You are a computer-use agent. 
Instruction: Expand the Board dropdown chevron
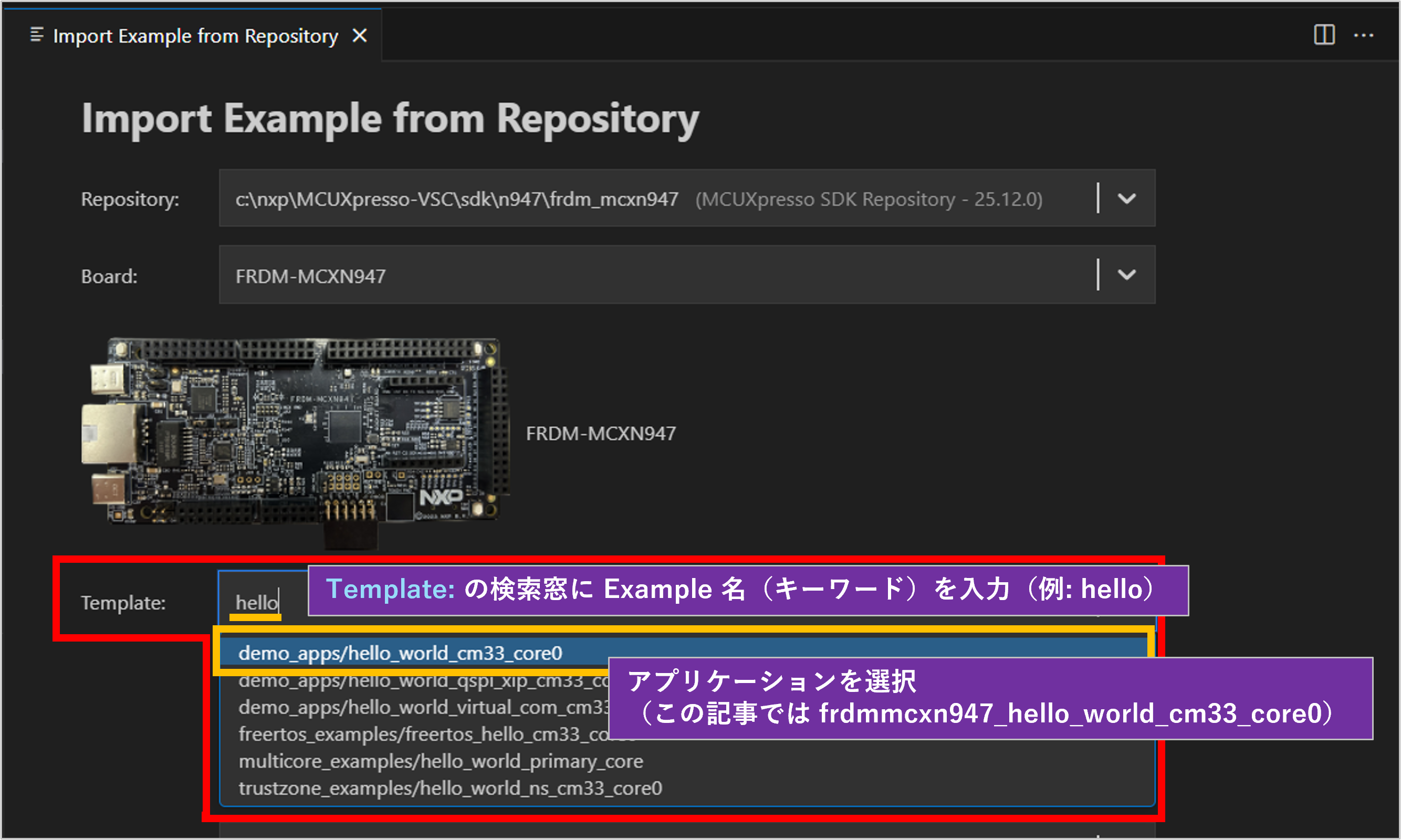1126,275
